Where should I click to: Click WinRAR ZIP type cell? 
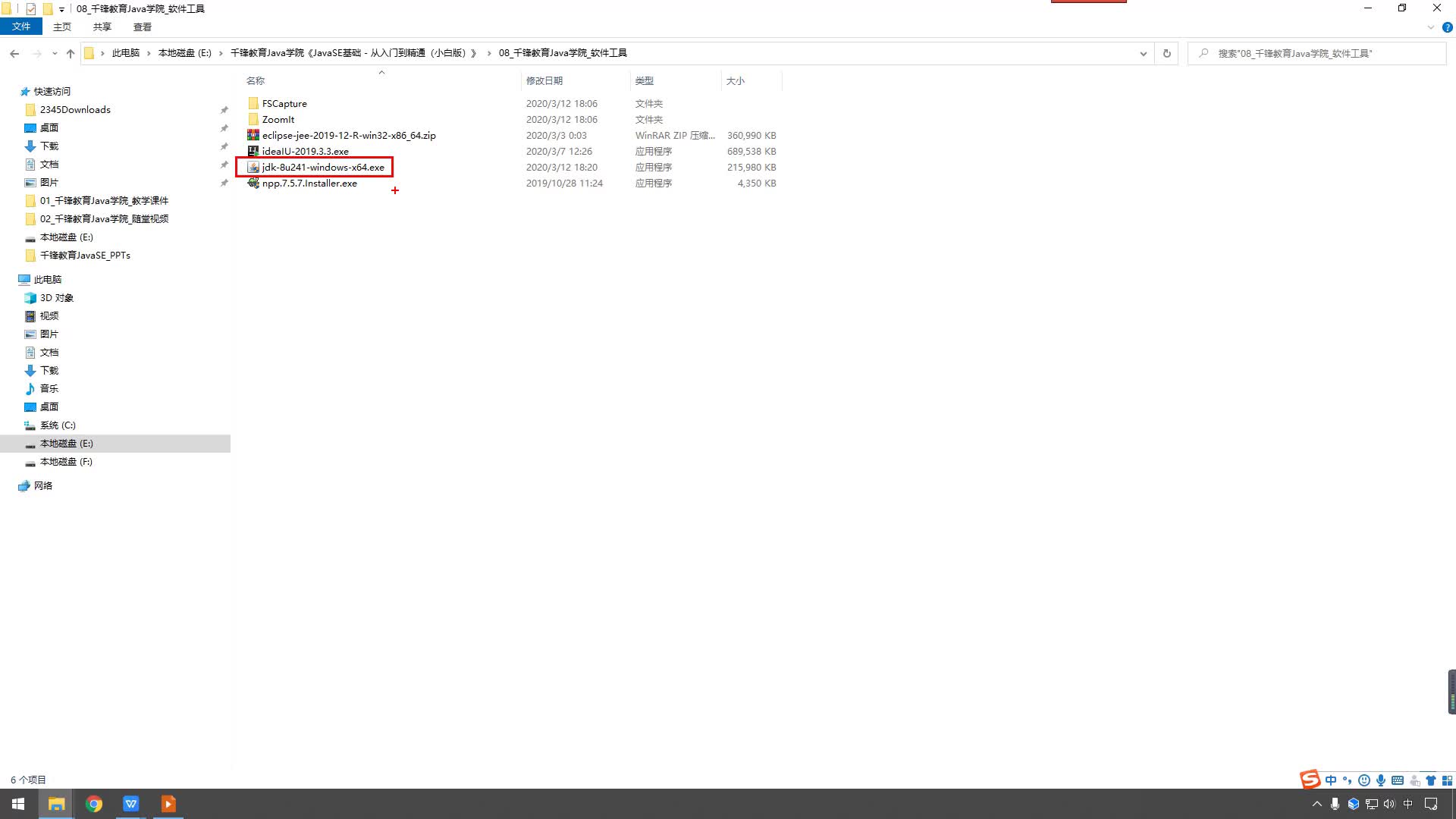(675, 135)
